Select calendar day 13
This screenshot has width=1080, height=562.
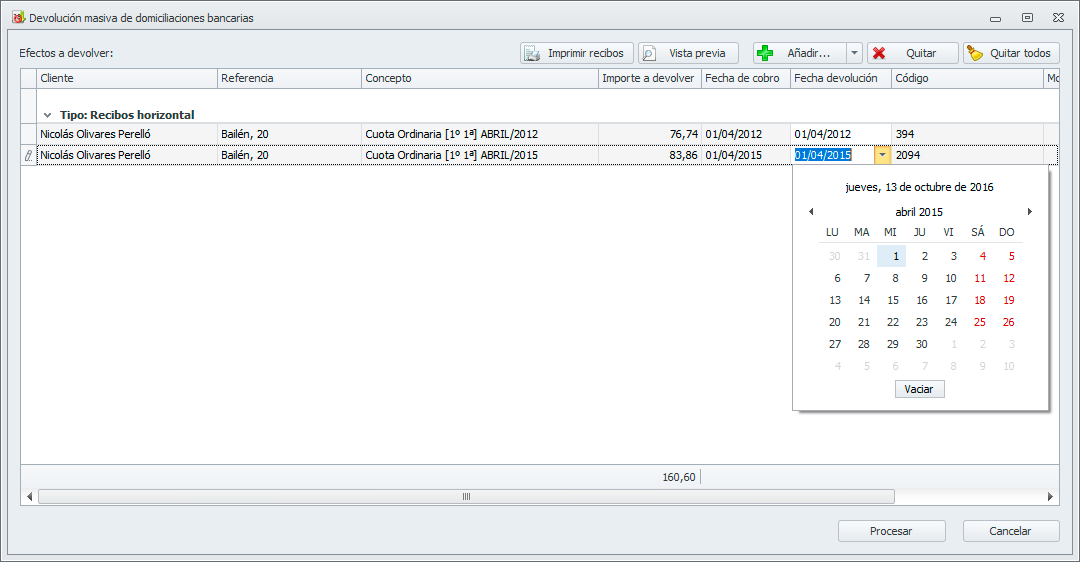[x=835, y=300]
